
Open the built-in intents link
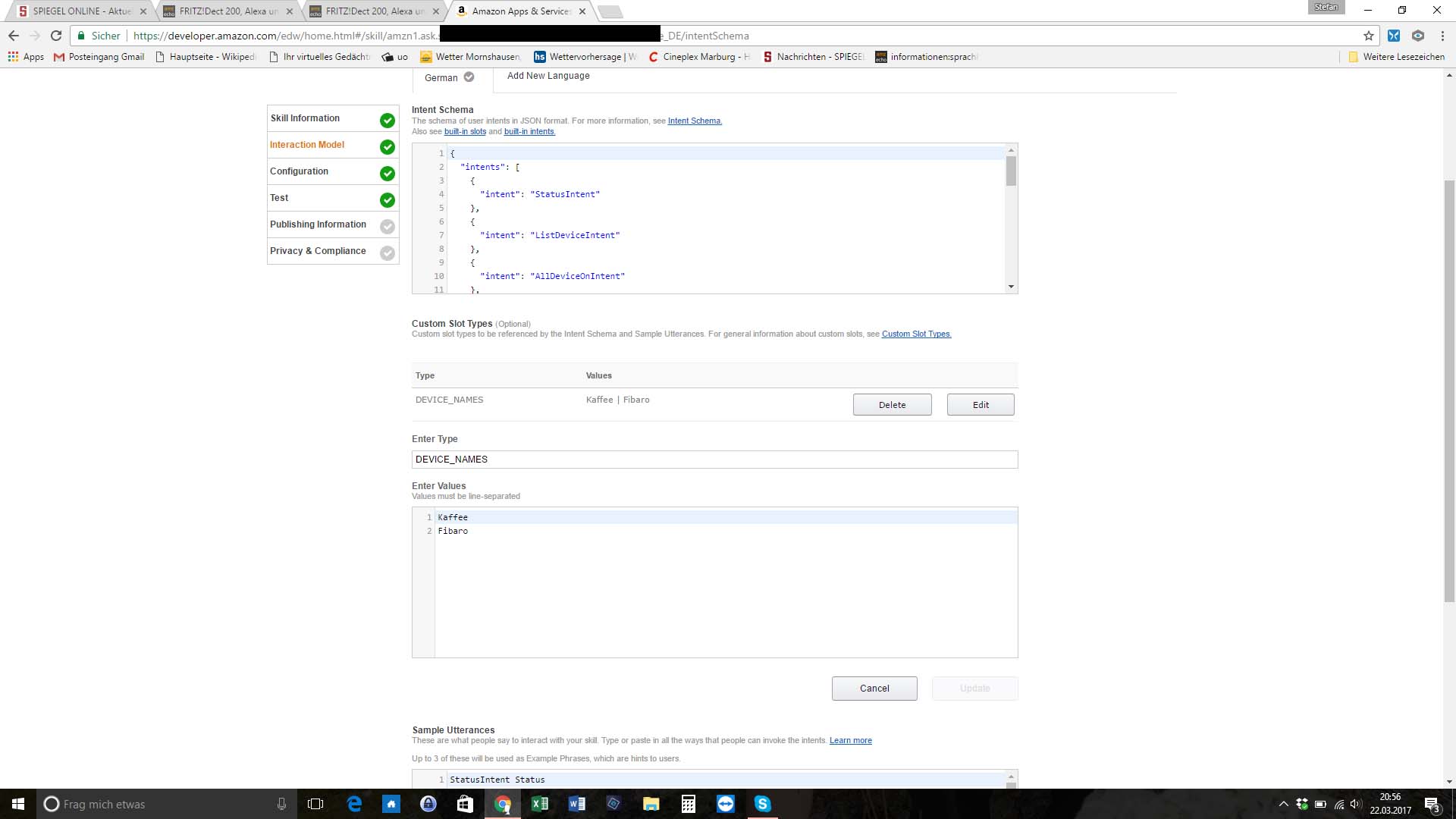[529, 131]
